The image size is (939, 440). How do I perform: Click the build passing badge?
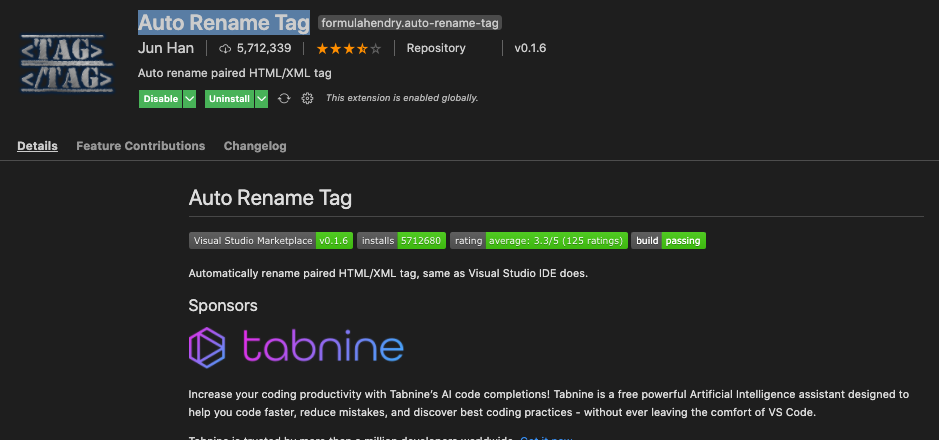(668, 241)
